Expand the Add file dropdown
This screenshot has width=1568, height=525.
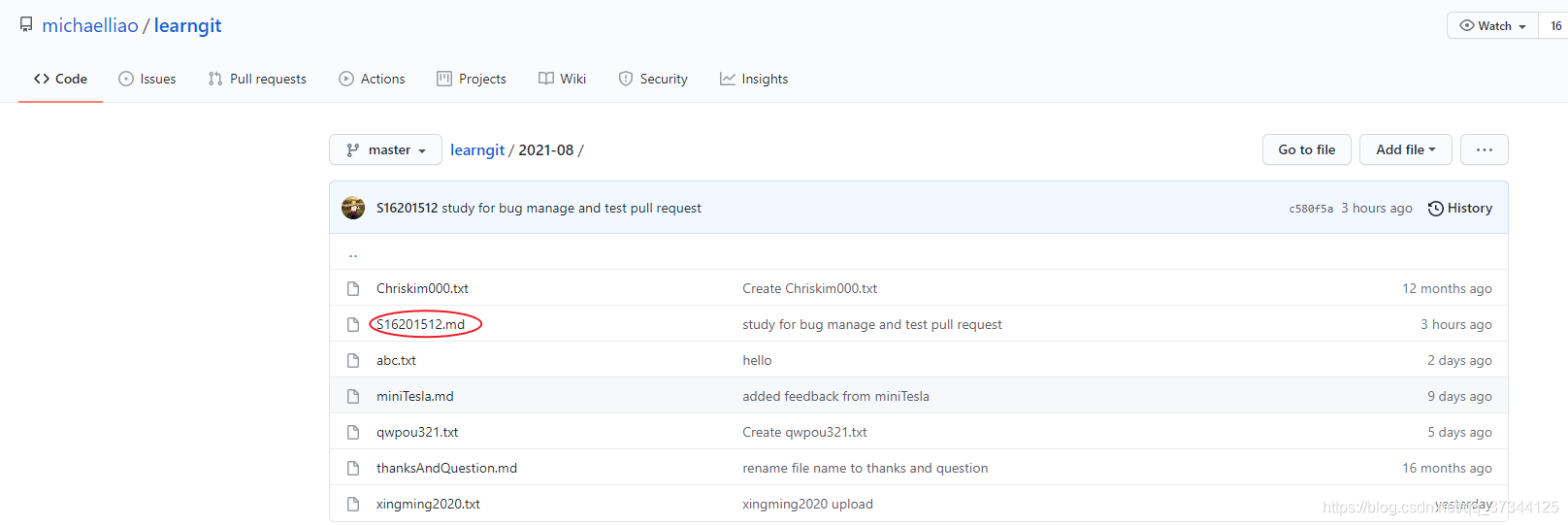coord(1406,149)
